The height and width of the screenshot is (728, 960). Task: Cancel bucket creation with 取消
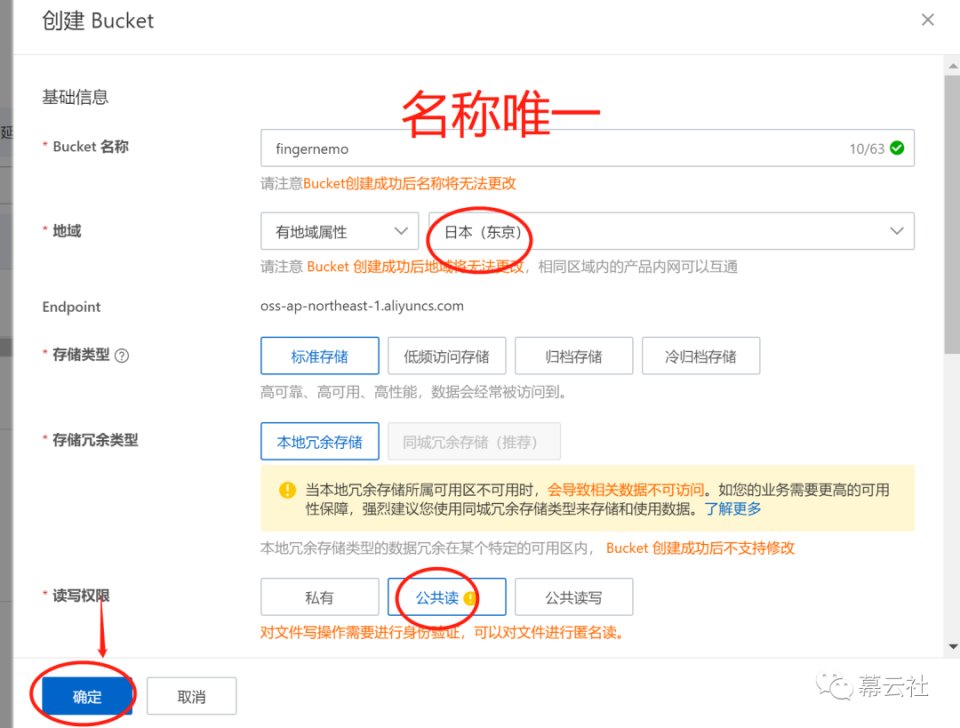point(191,694)
